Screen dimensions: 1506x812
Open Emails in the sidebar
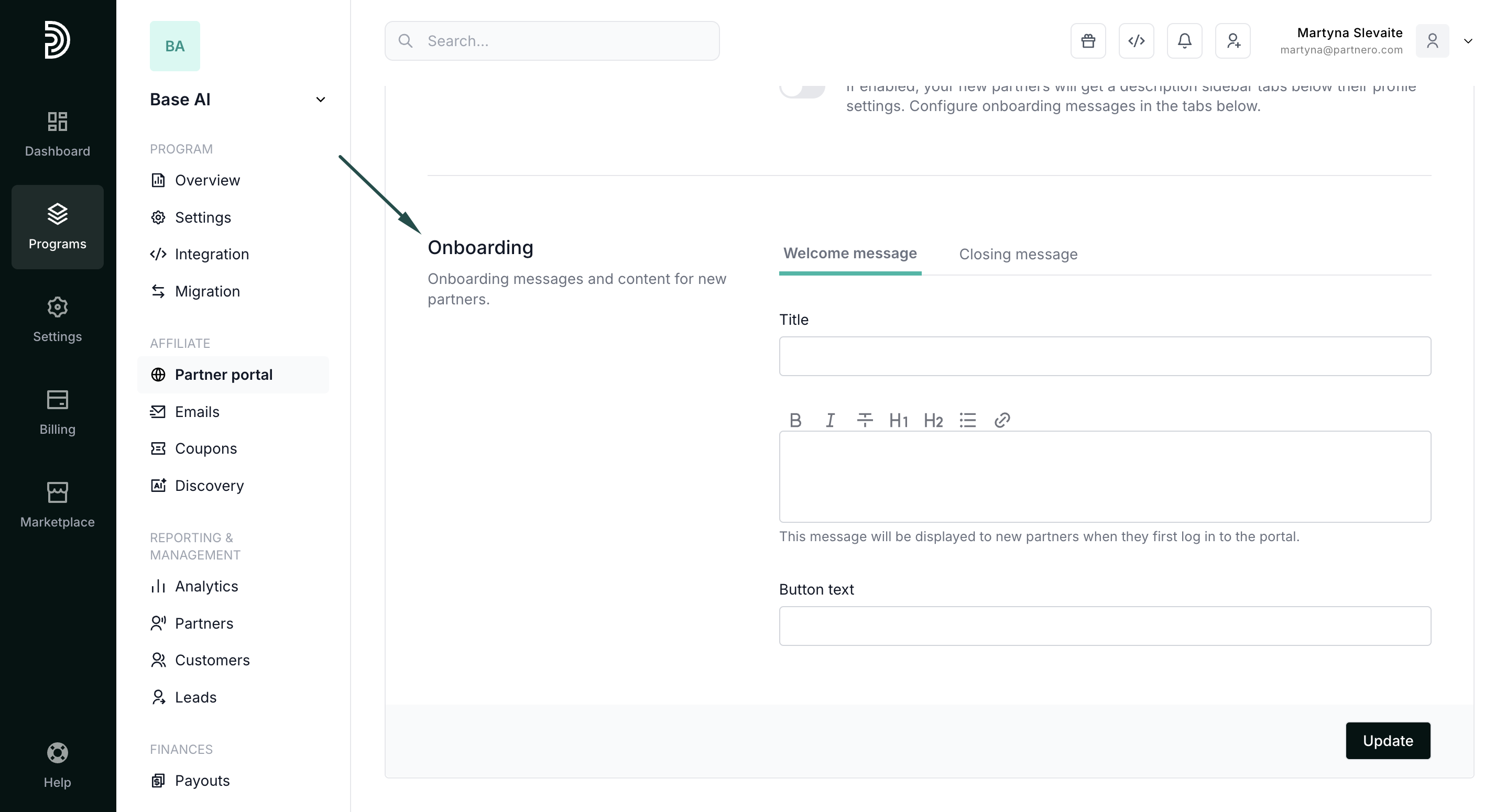(197, 412)
